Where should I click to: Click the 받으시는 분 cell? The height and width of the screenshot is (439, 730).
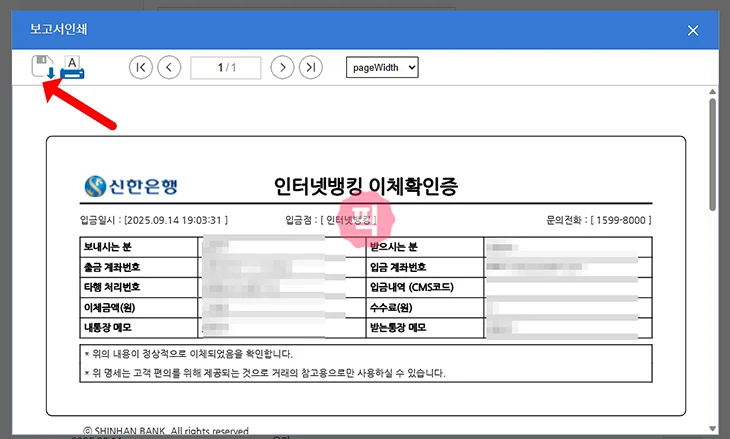(425, 247)
